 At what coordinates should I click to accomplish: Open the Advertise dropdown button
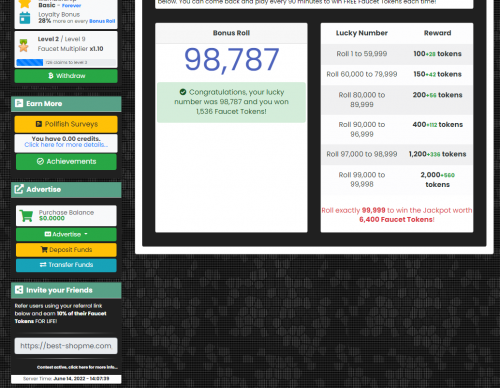(66, 234)
